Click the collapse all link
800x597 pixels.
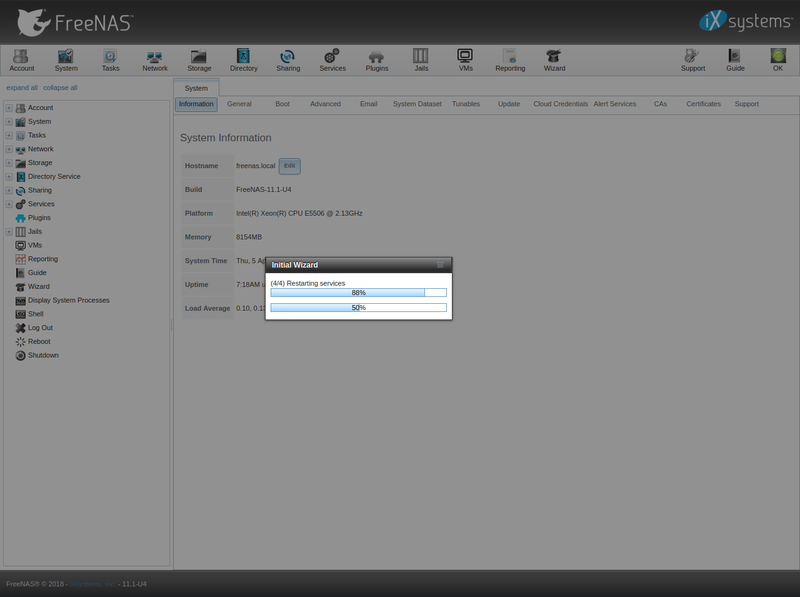pyautogui.click(x=60, y=88)
